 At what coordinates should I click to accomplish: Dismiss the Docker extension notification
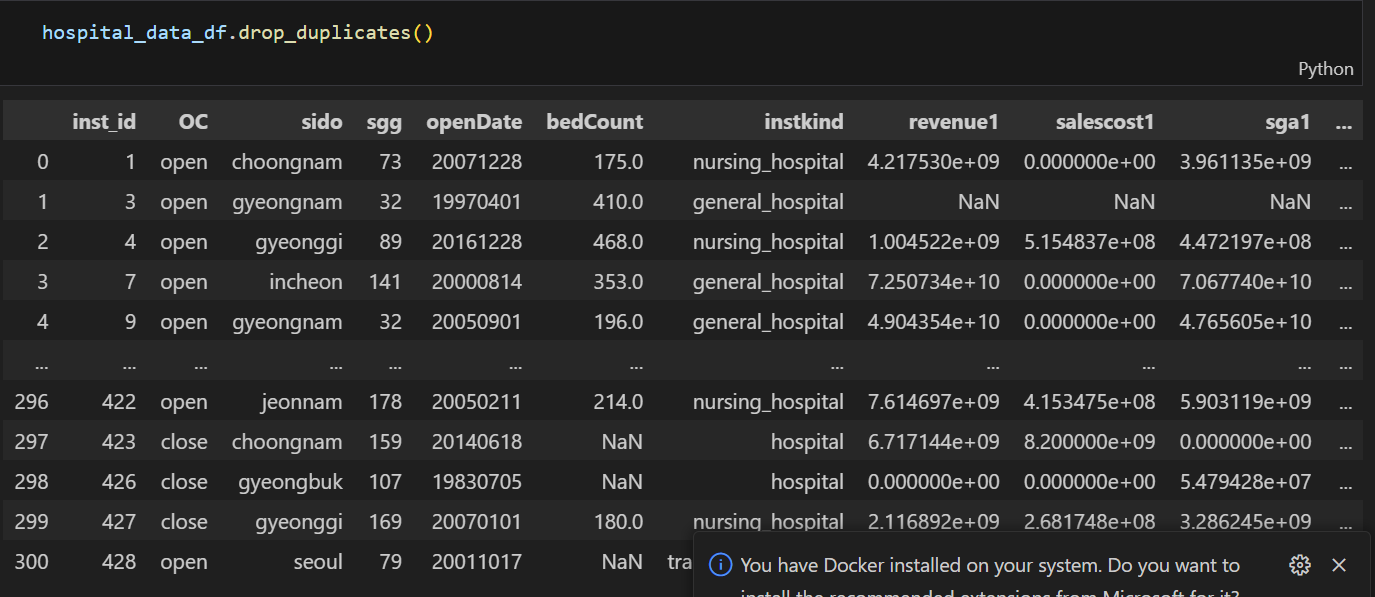click(x=1339, y=565)
